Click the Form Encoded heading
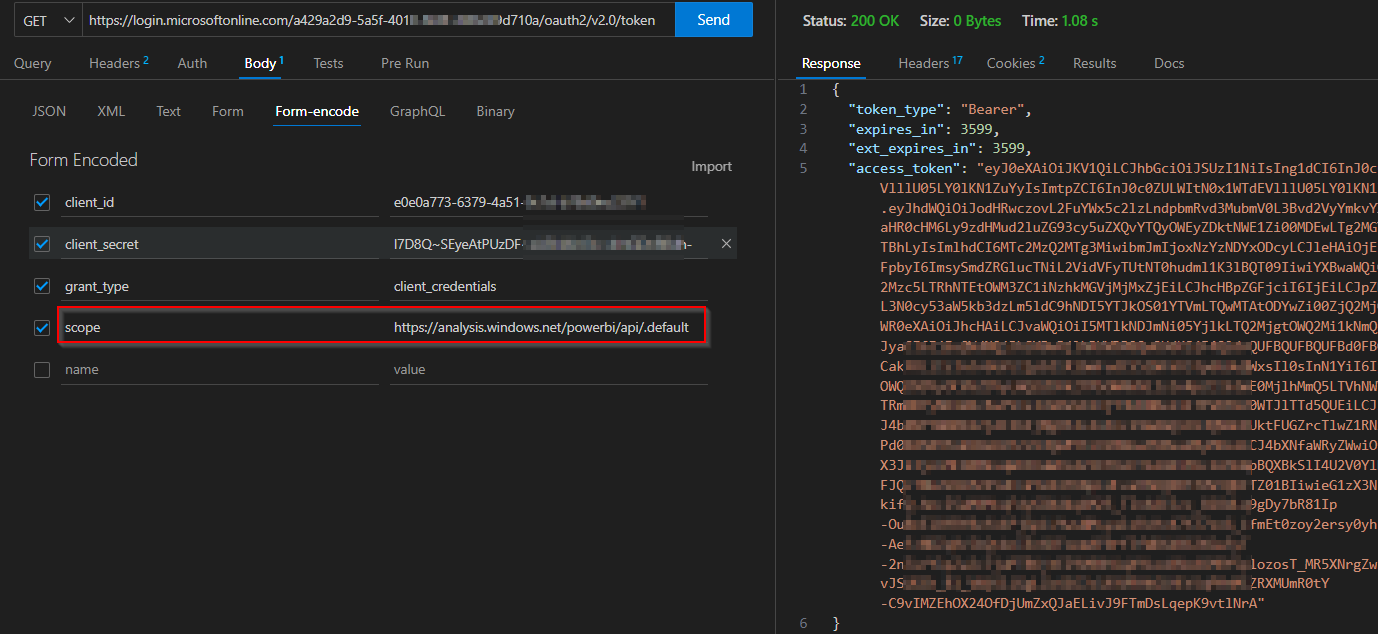Image resolution: width=1378 pixels, height=634 pixels. tap(84, 160)
